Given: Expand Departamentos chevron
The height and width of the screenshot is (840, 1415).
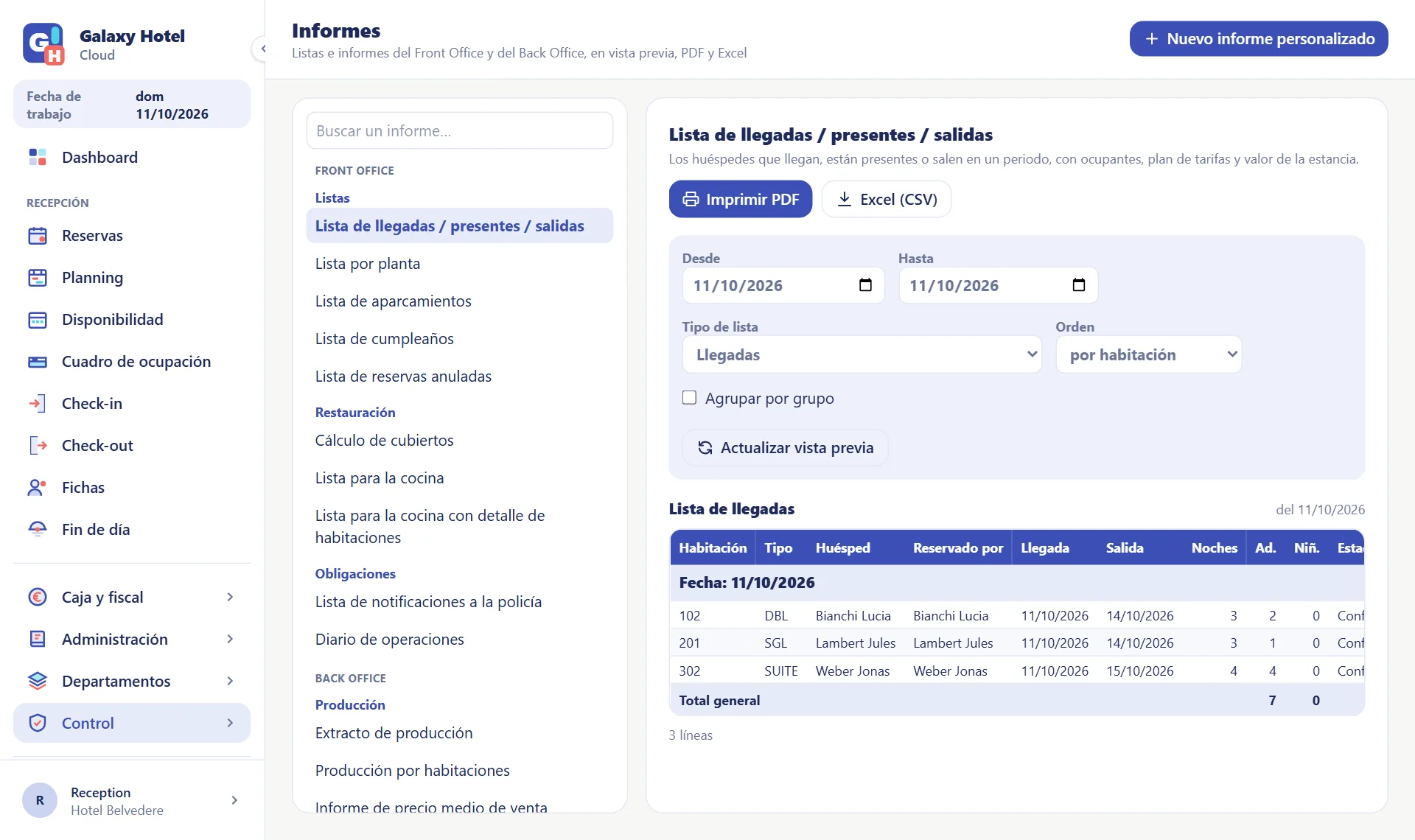Looking at the screenshot, I should [230, 682].
